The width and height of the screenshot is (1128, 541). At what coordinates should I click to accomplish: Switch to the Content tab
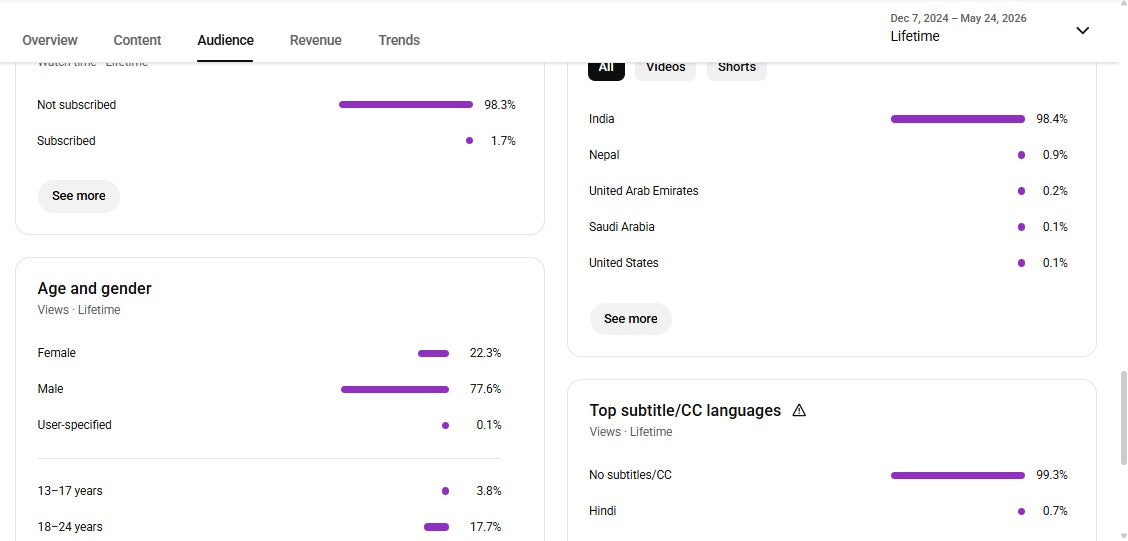[x=137, y=40]
